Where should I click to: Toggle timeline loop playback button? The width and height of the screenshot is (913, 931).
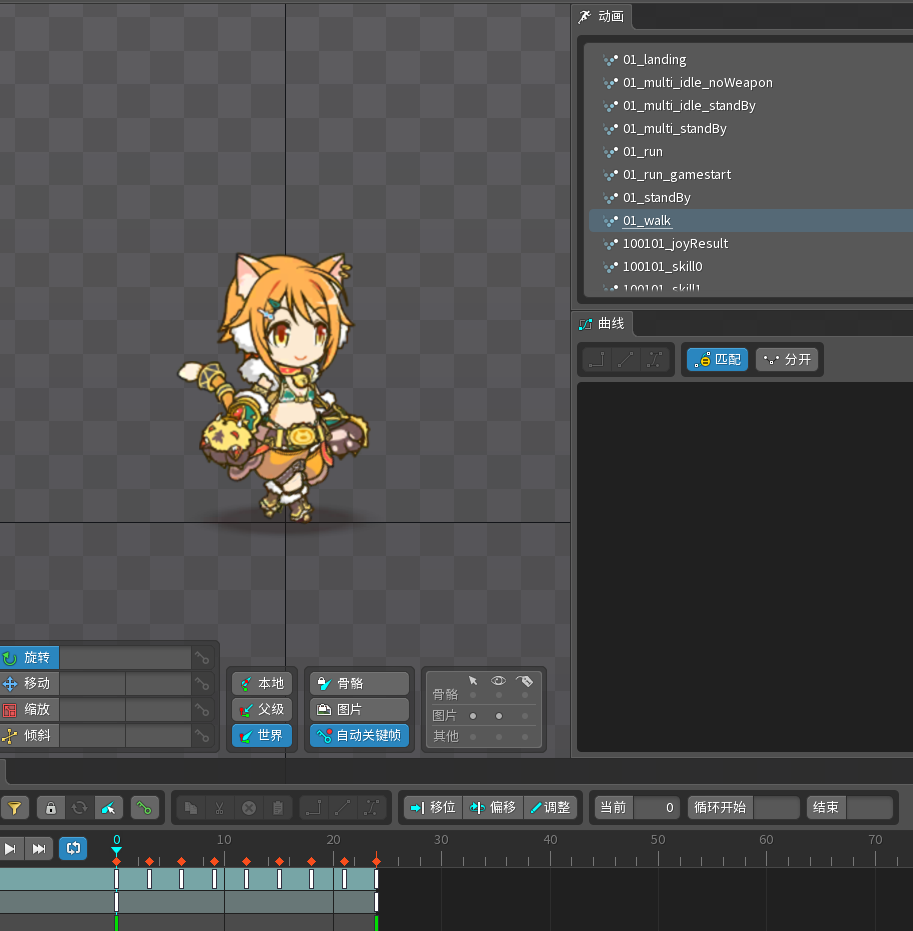click(73, 848)
